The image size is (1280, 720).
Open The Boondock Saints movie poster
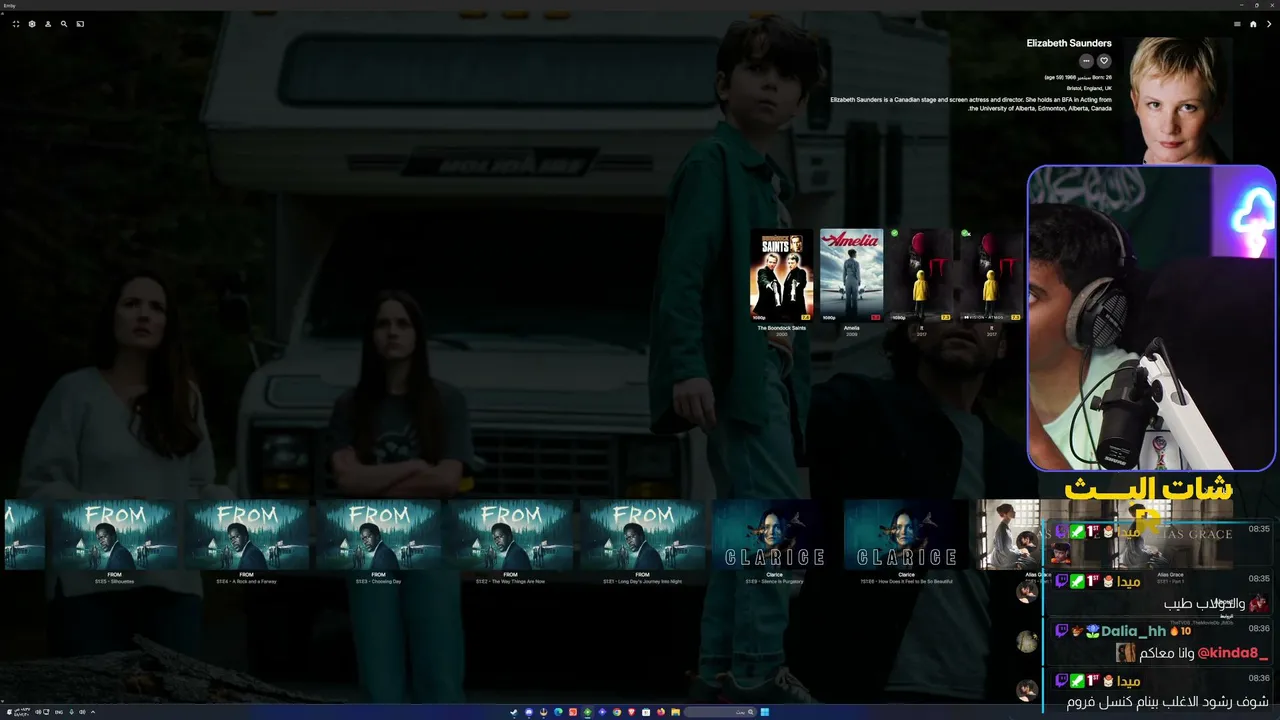[782, 275]
